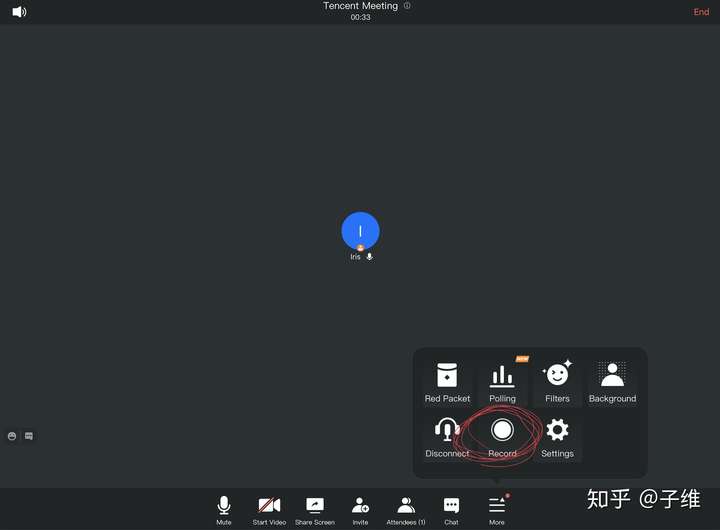Open video Filters
Image resolution: width=720 pixels, height=530 pixels.
[x=557, y=383]
